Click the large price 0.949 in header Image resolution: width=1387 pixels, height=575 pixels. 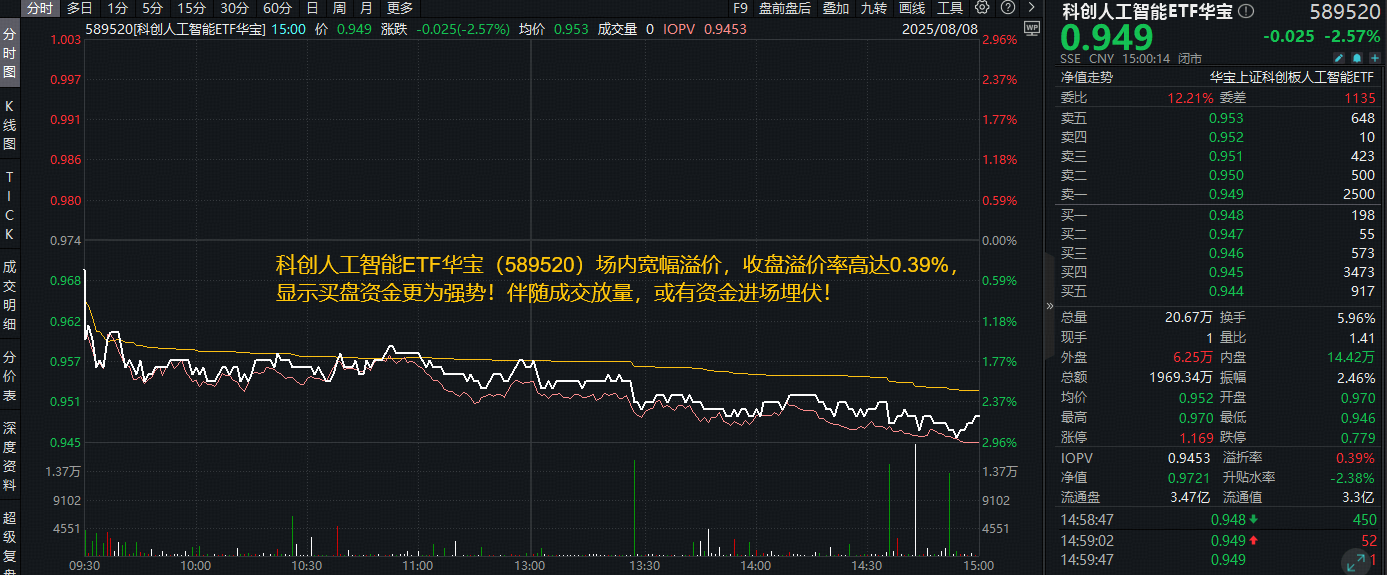point(1106,38)
